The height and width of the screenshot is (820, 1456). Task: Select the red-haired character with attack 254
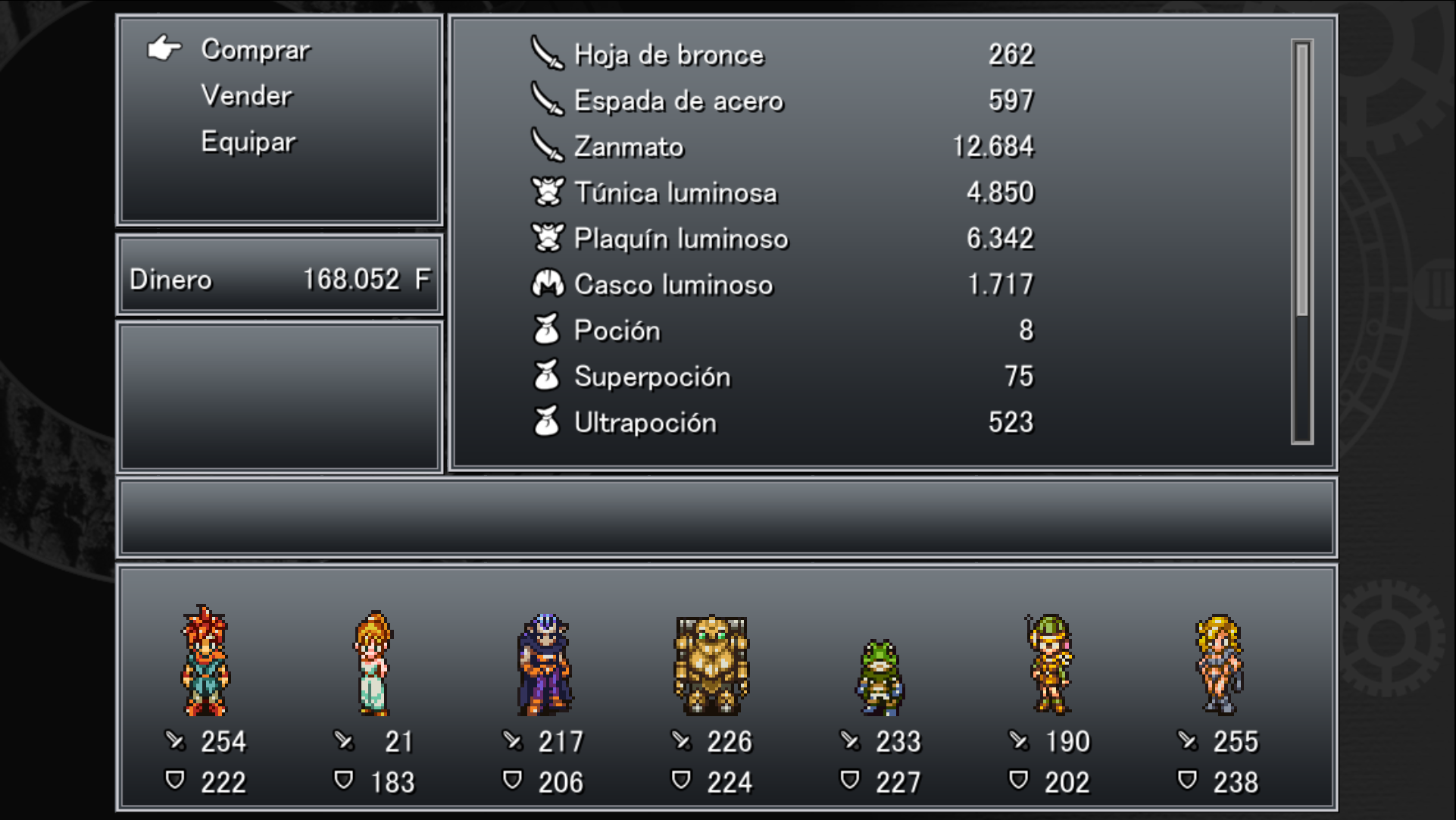pyautogui.click(x=205, y=661)
